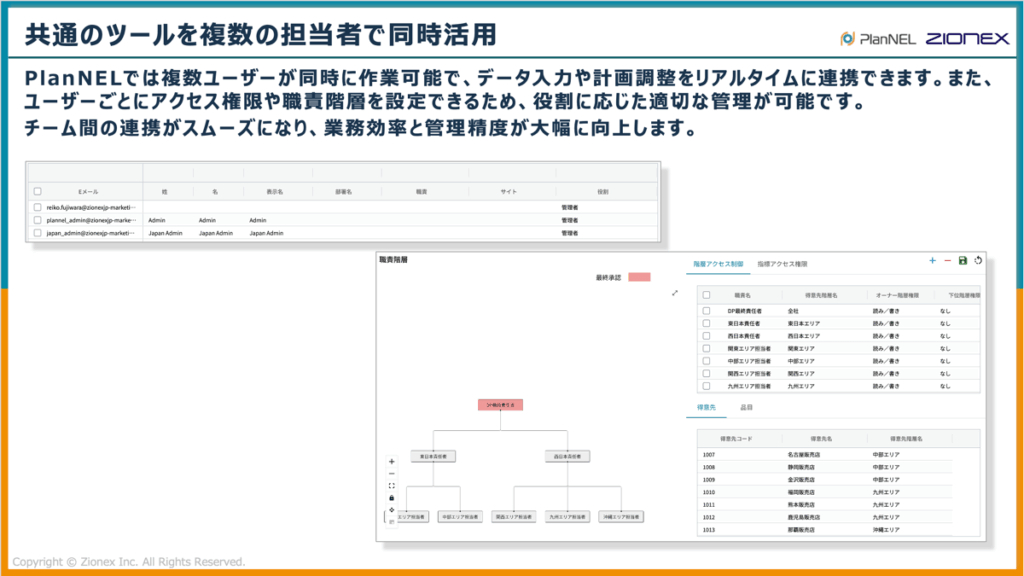The image size is (1024, 576).
Task: Select the 中部エリア担当者 node in the chart
Action: point(460,517)
